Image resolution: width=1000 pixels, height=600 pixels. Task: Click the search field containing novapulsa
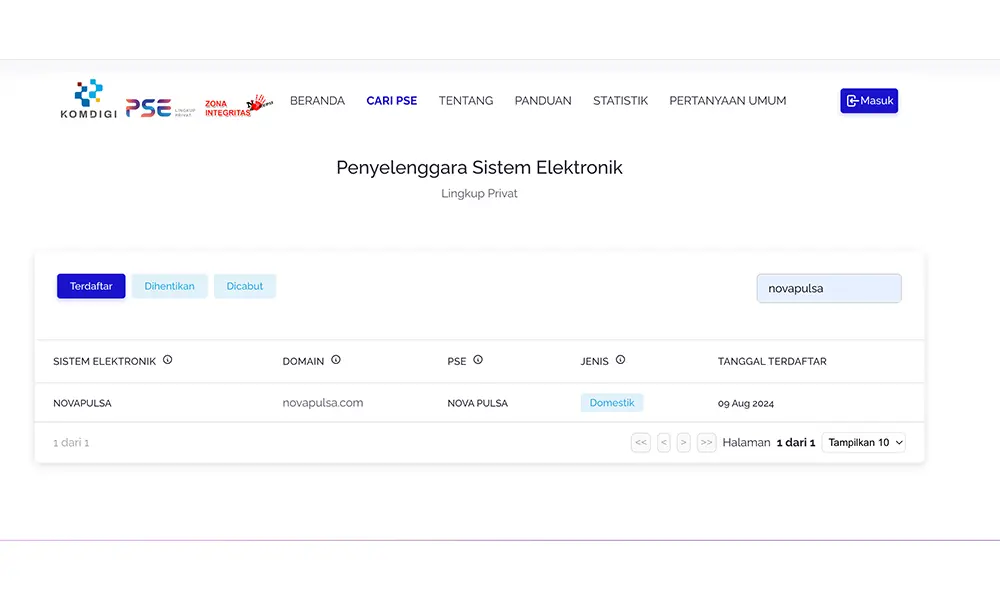829,288
